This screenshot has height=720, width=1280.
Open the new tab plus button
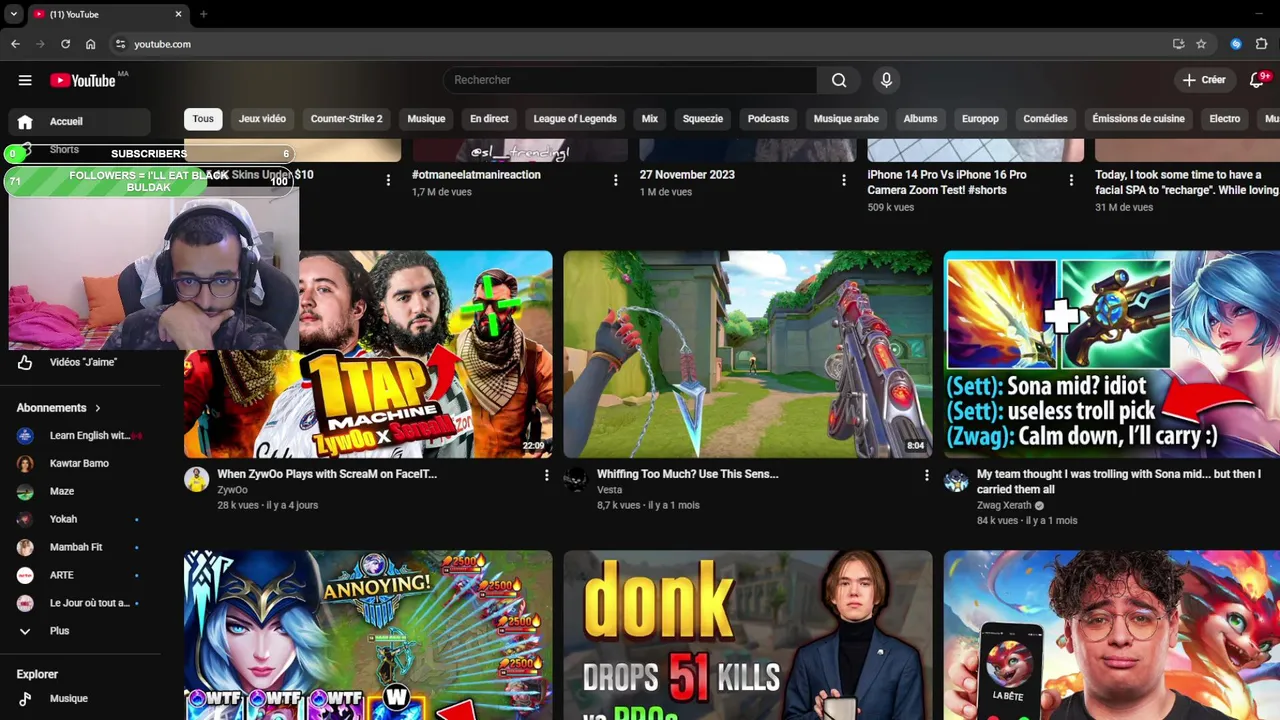(x=203, y=14)
